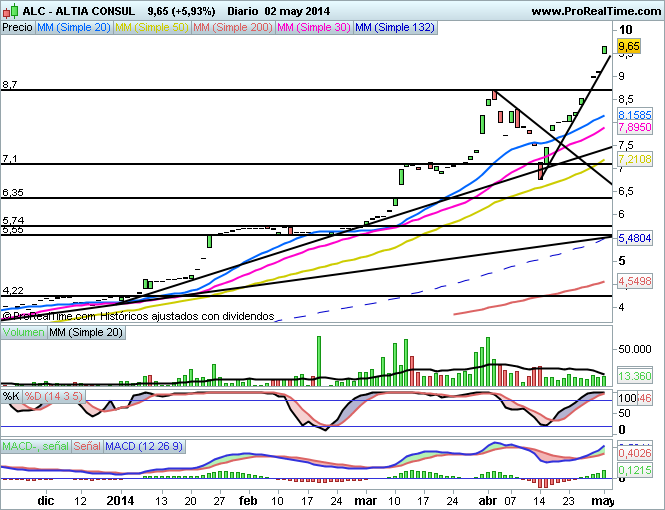Image resolution: width=665 pixels, height=510 pixels.
Task: Click the red 4,5498 value tag
Action: [x=634, y=282]
